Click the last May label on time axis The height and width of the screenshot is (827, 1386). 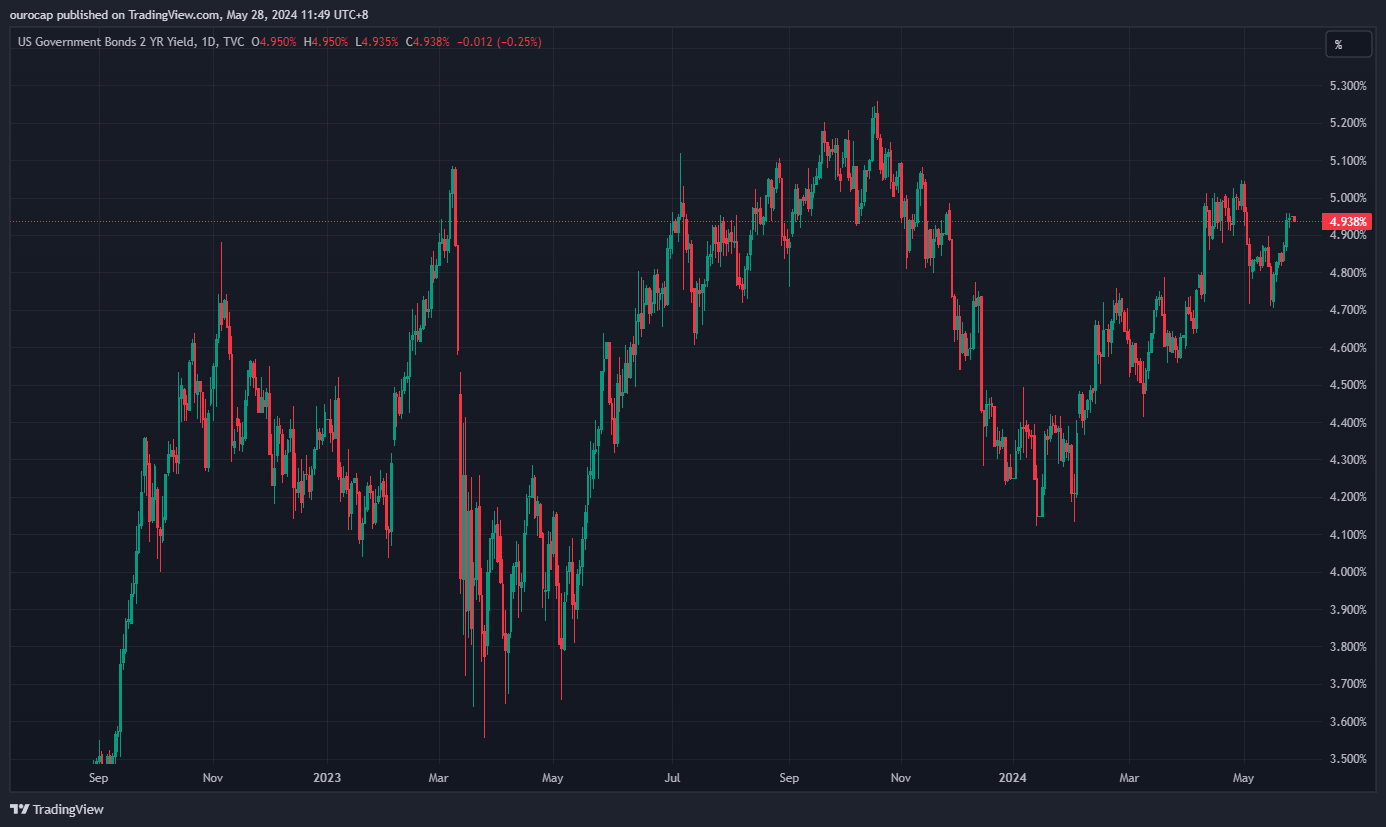(1243, 777)
